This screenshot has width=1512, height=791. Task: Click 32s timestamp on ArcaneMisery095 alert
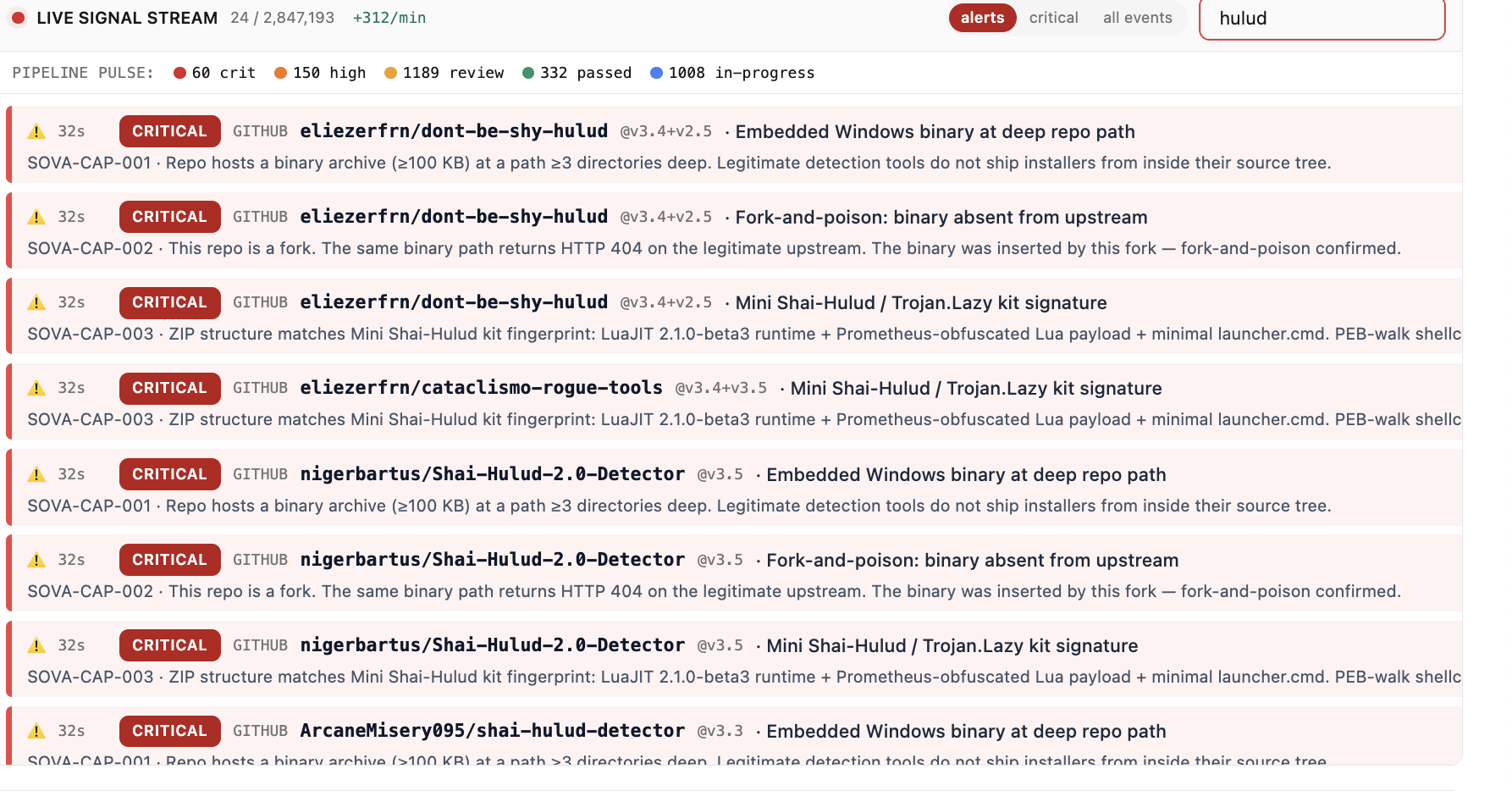(71, 731)
